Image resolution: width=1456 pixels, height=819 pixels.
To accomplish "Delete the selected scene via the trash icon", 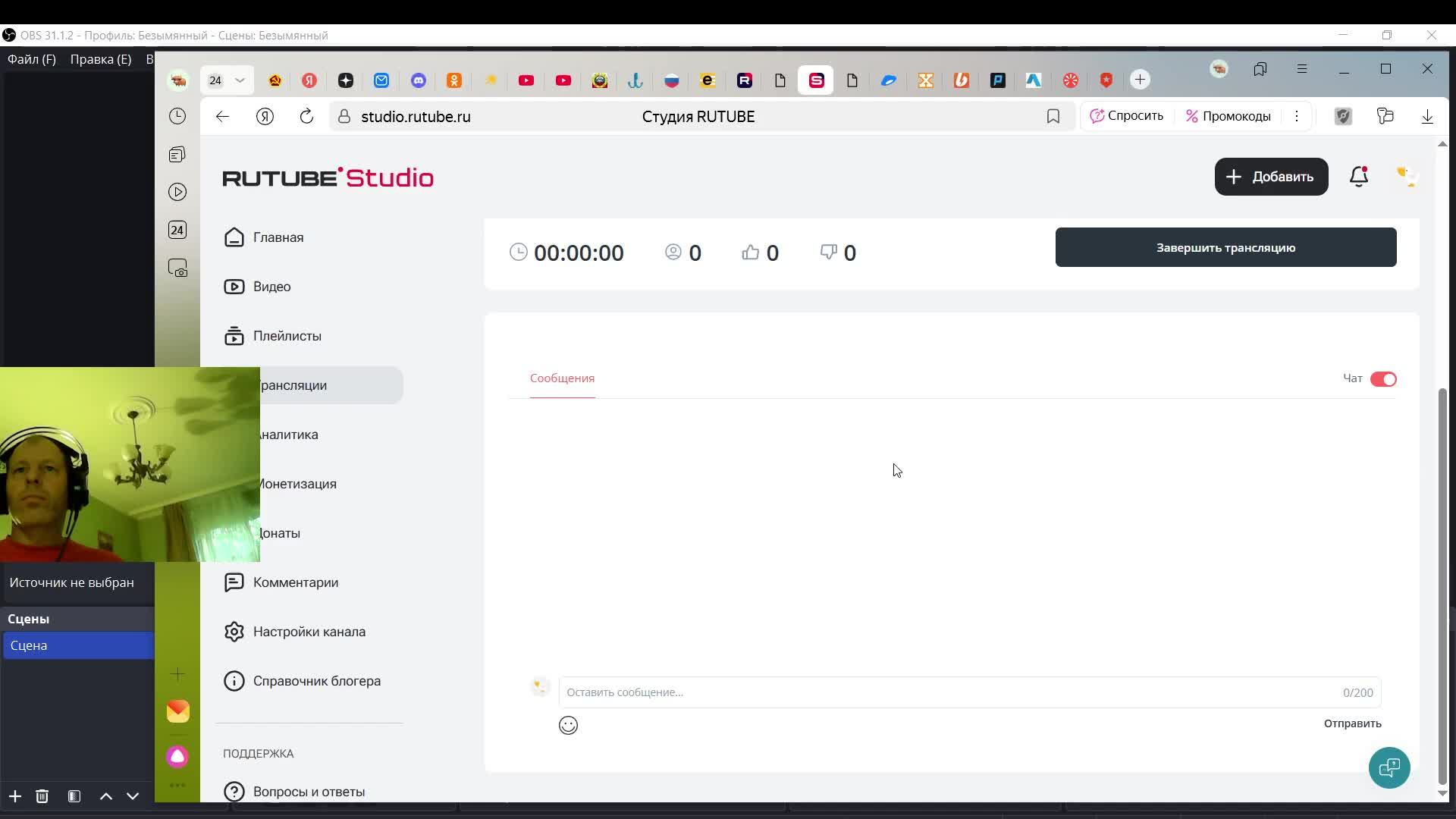I will pyautogui.click(x=42, y=796).
